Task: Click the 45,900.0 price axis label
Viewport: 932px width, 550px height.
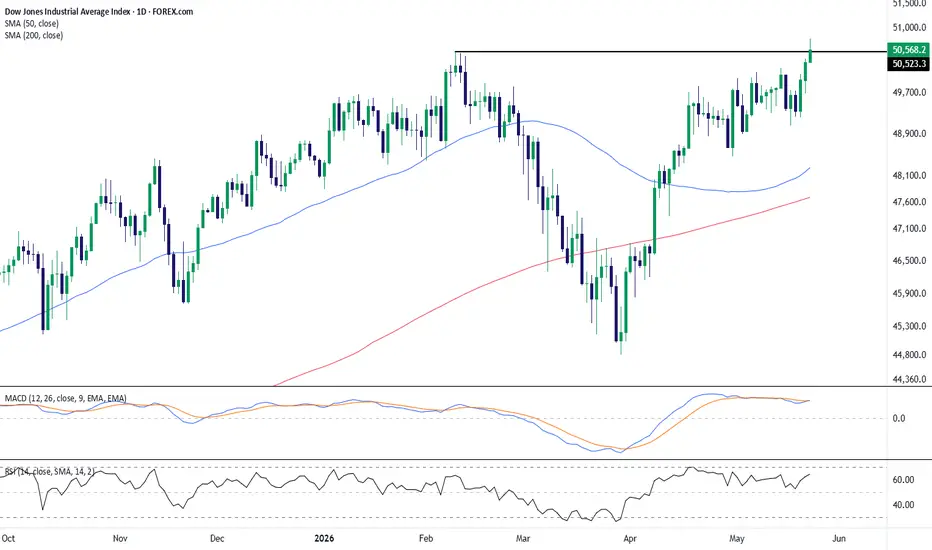Action: click(909, 293)
